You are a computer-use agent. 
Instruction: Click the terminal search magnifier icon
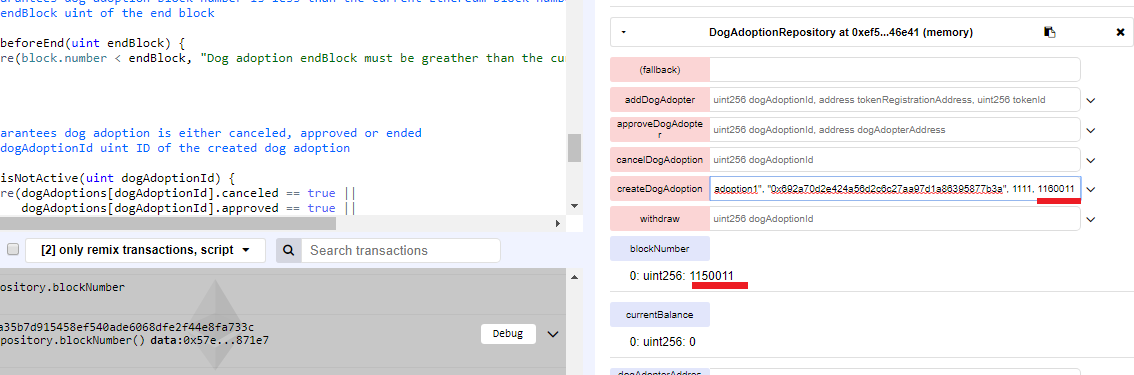pyautogui.click(x=289, y=250)
